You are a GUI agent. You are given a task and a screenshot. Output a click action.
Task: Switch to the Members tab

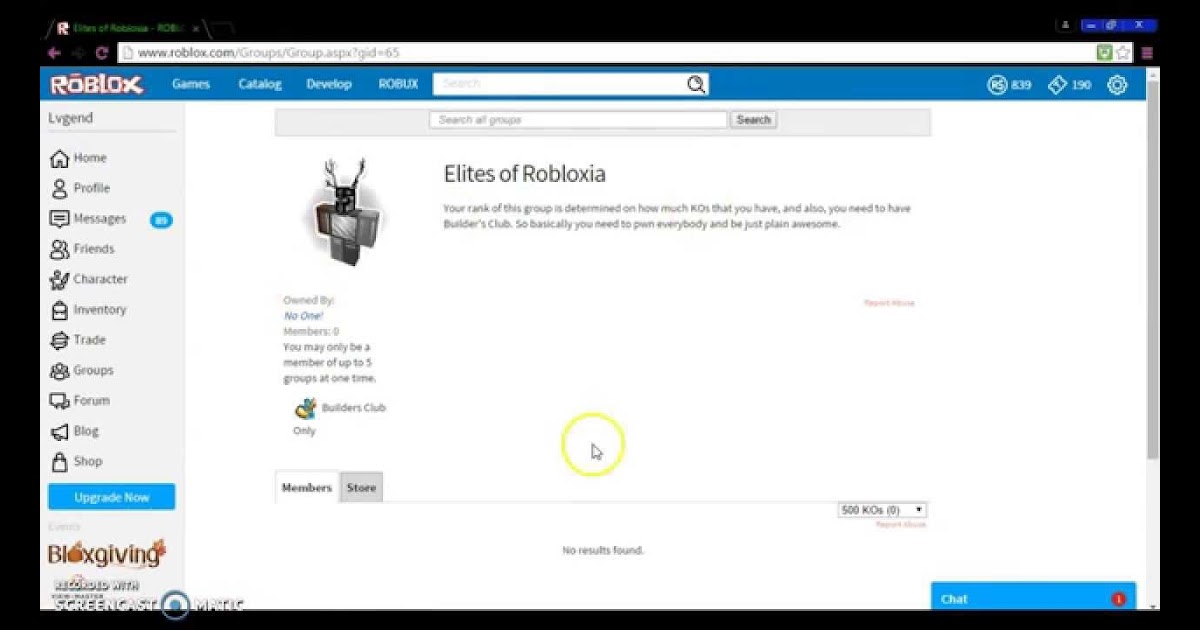(x=307, y=487)
